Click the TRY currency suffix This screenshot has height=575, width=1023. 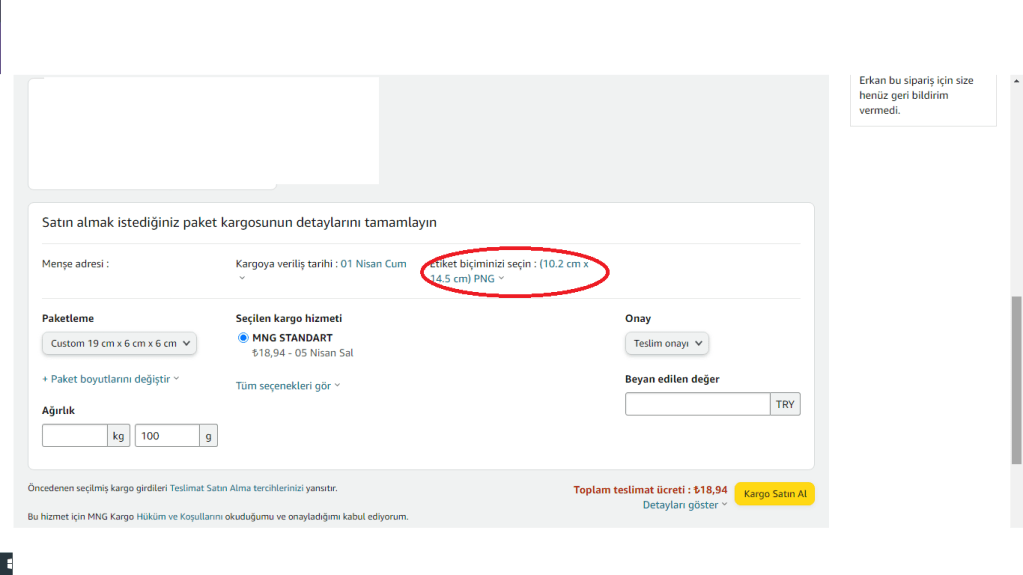(x=785, y=404)
